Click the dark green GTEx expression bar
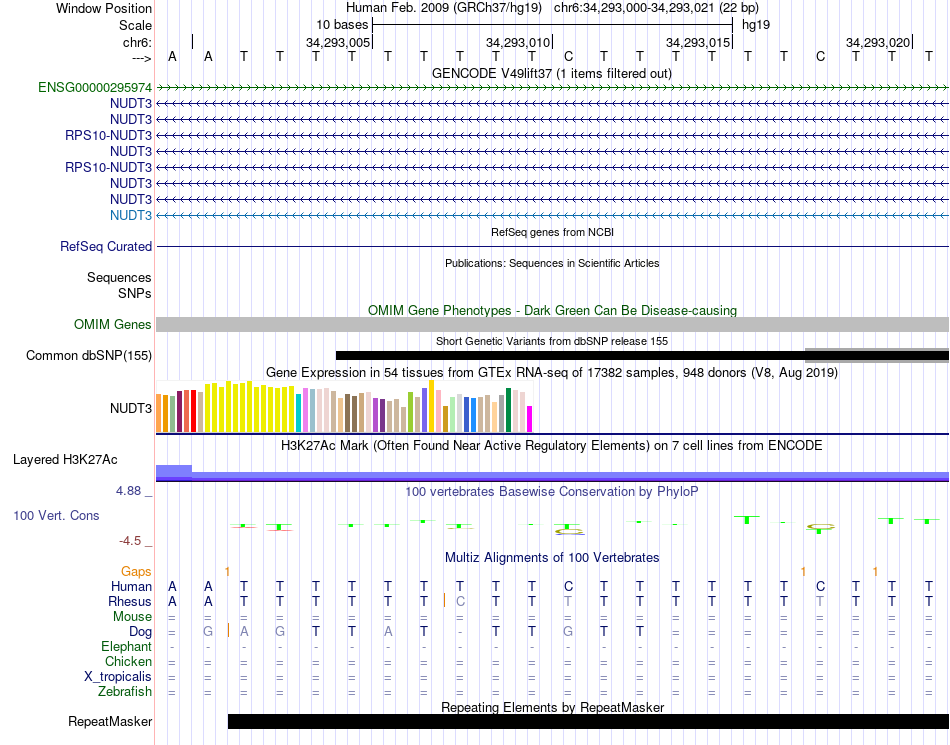This screenshot has height=745, width=950. (508, 410)
